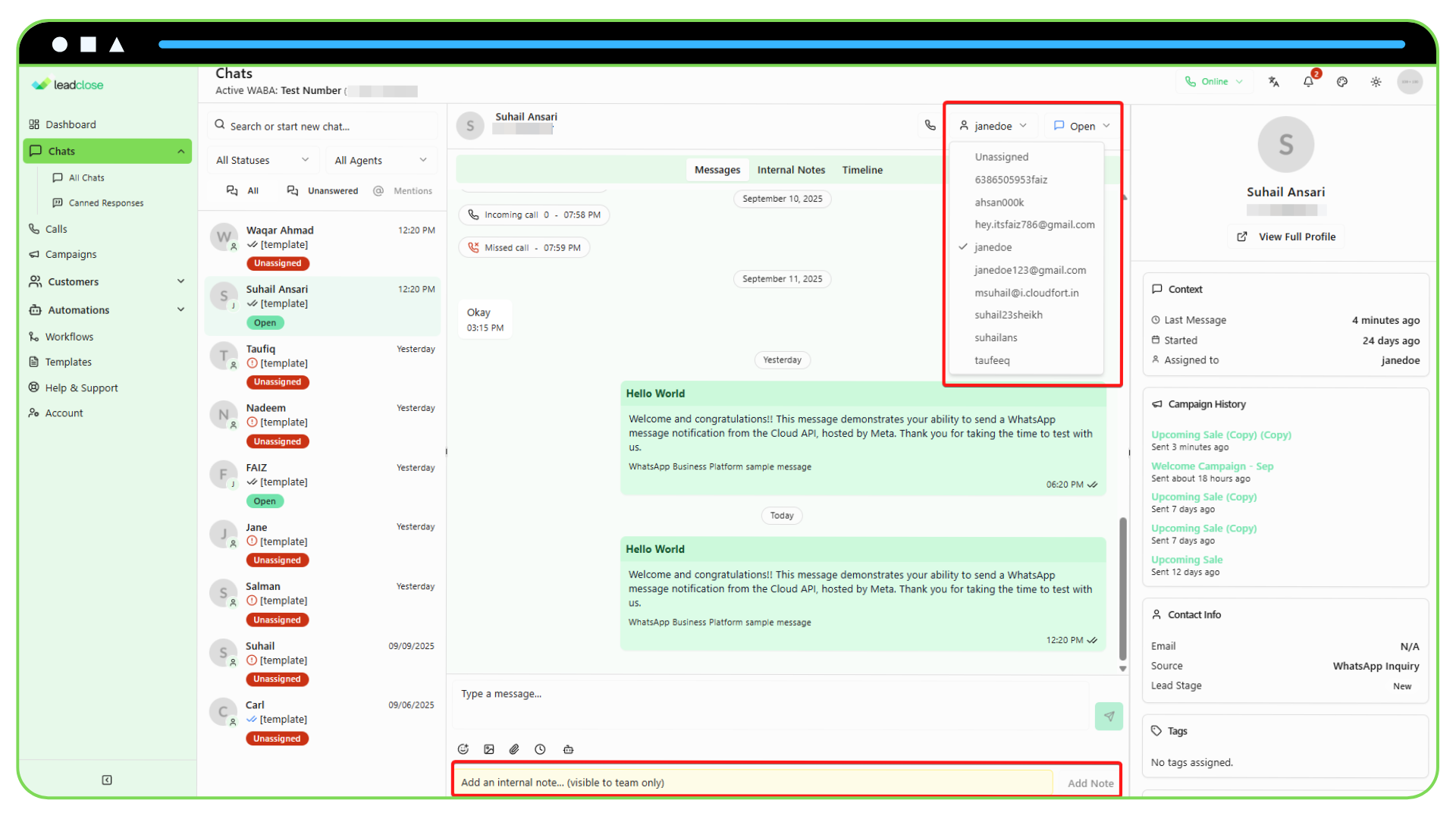Screen dimensions: 1456x819
Task: Click the message area vertical scrollbar
Action: coord(1122,588)
